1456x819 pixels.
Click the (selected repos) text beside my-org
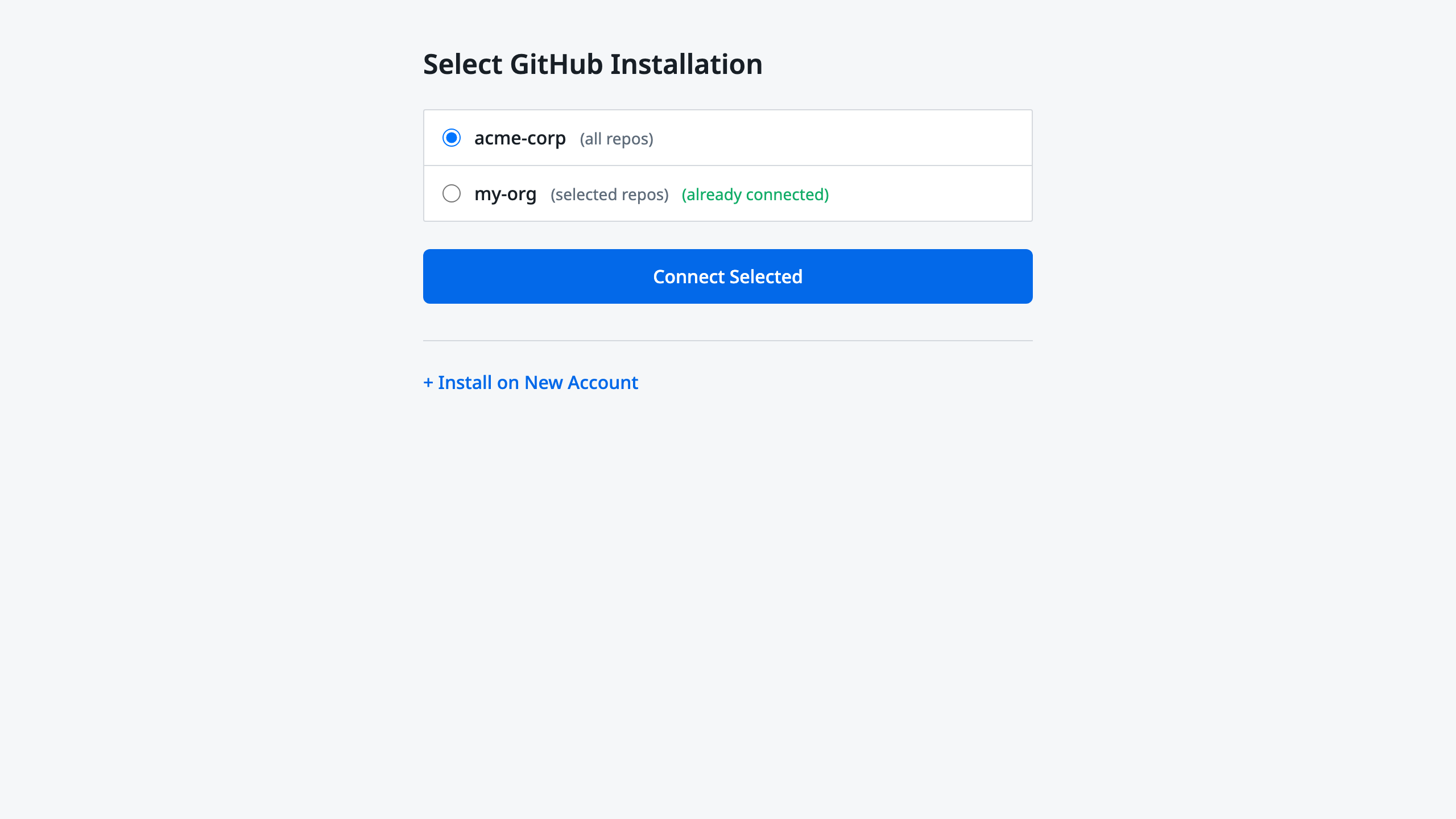coord(609,195)
